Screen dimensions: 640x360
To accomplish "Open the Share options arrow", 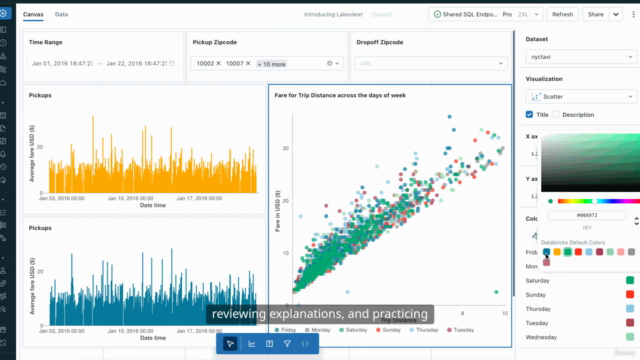I will tap(616, 14).
